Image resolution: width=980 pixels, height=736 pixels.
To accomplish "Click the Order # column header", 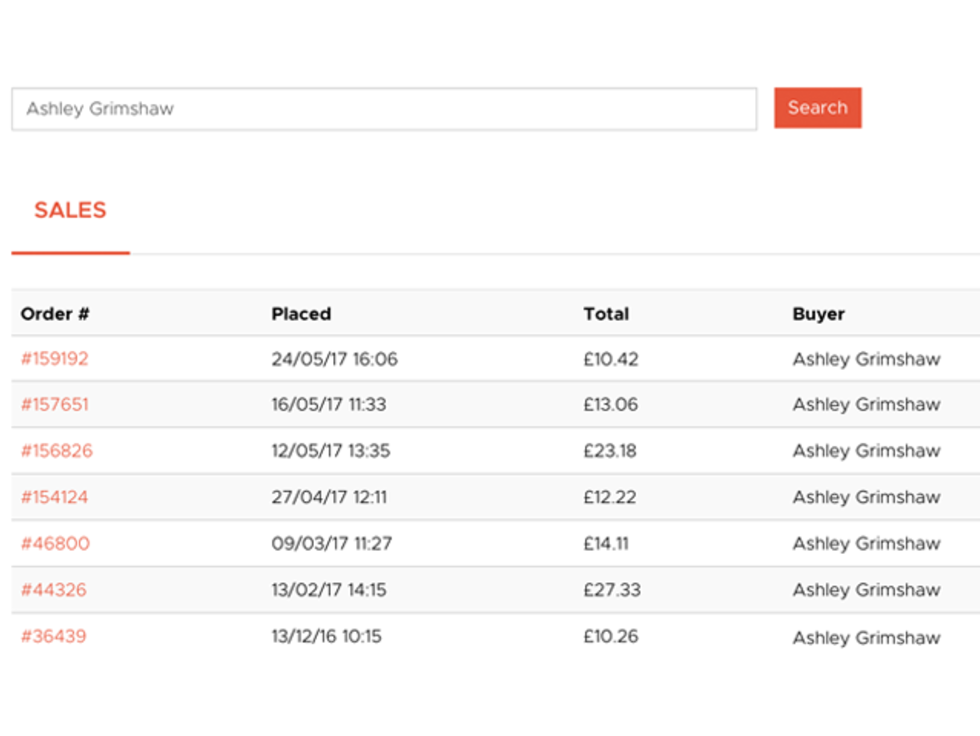I will pos(55,314).
